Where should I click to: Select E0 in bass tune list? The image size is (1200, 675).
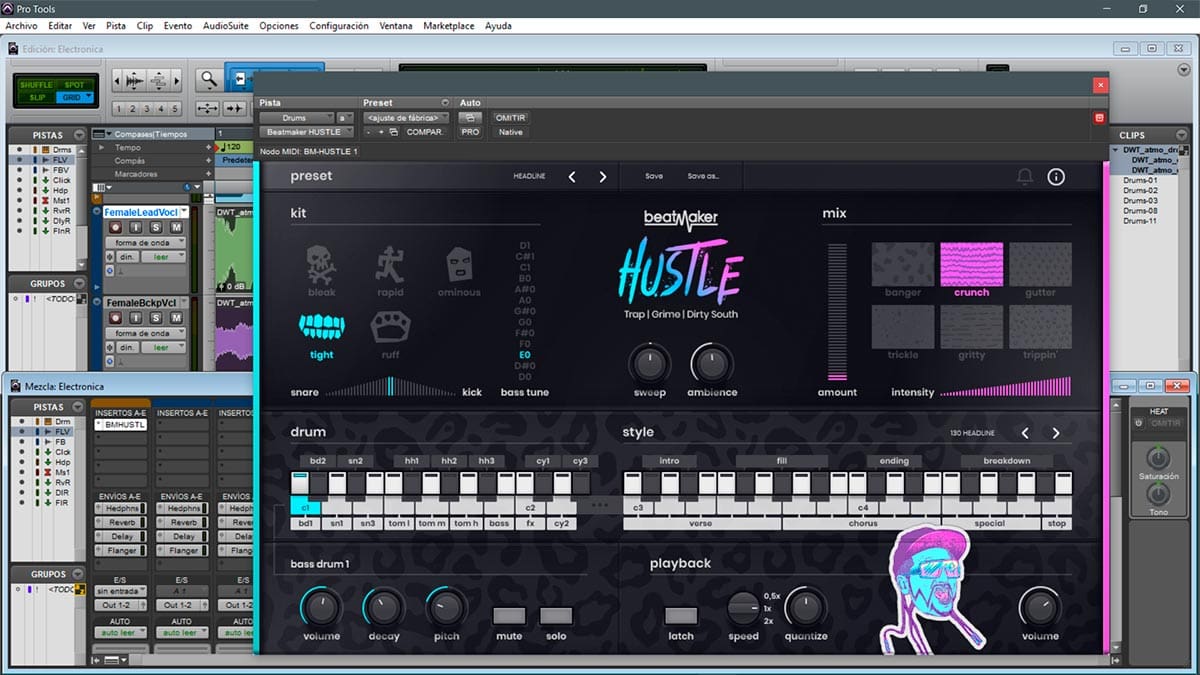click(x=525, y=354)
